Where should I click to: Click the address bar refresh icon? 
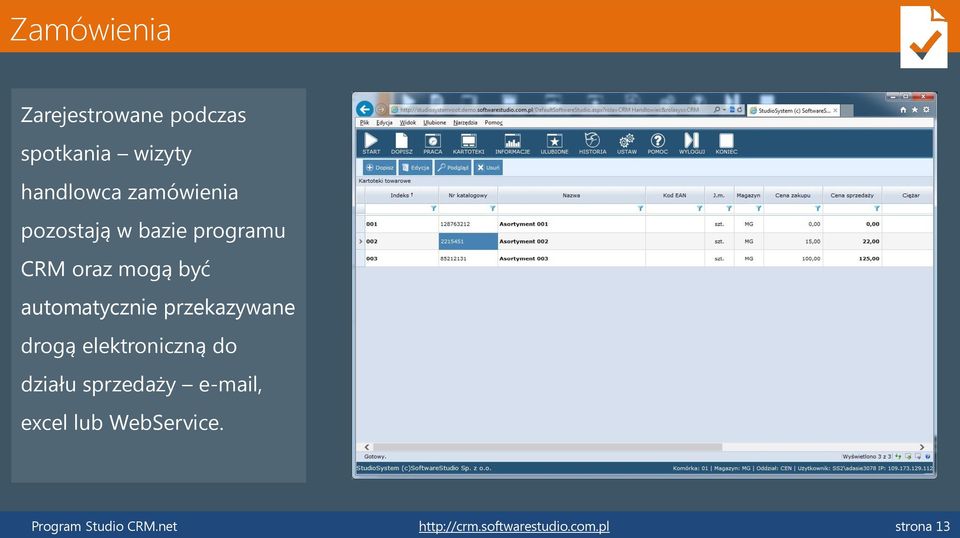tap(740, 110)
